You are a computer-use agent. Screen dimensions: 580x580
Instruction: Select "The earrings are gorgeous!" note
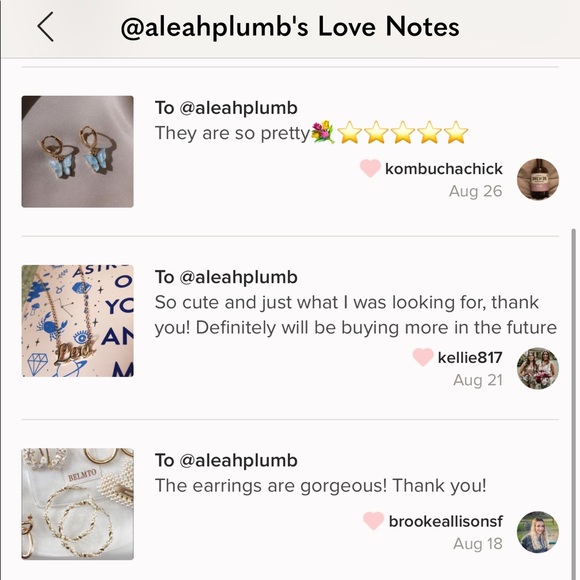click(x=320, y=486)
